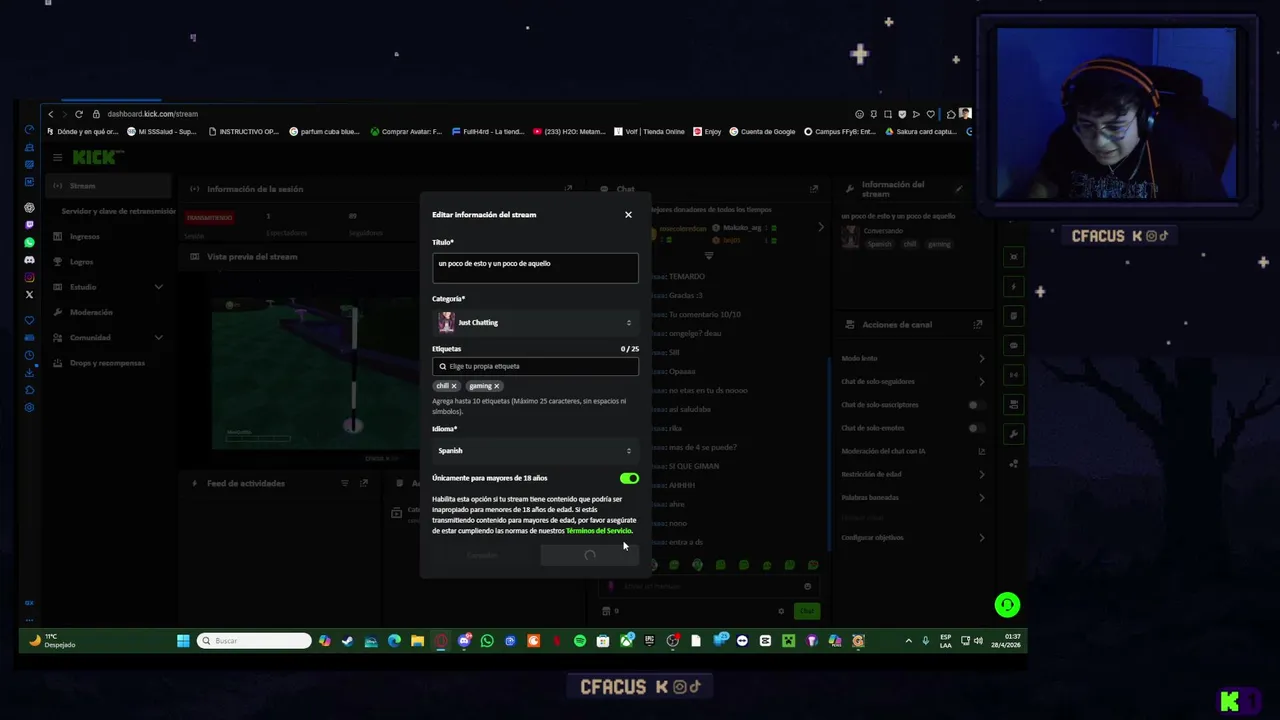Click the Elige tu propia etiqueta search field
Viewport: 1280px width, 720px height.
click(535, 366)
